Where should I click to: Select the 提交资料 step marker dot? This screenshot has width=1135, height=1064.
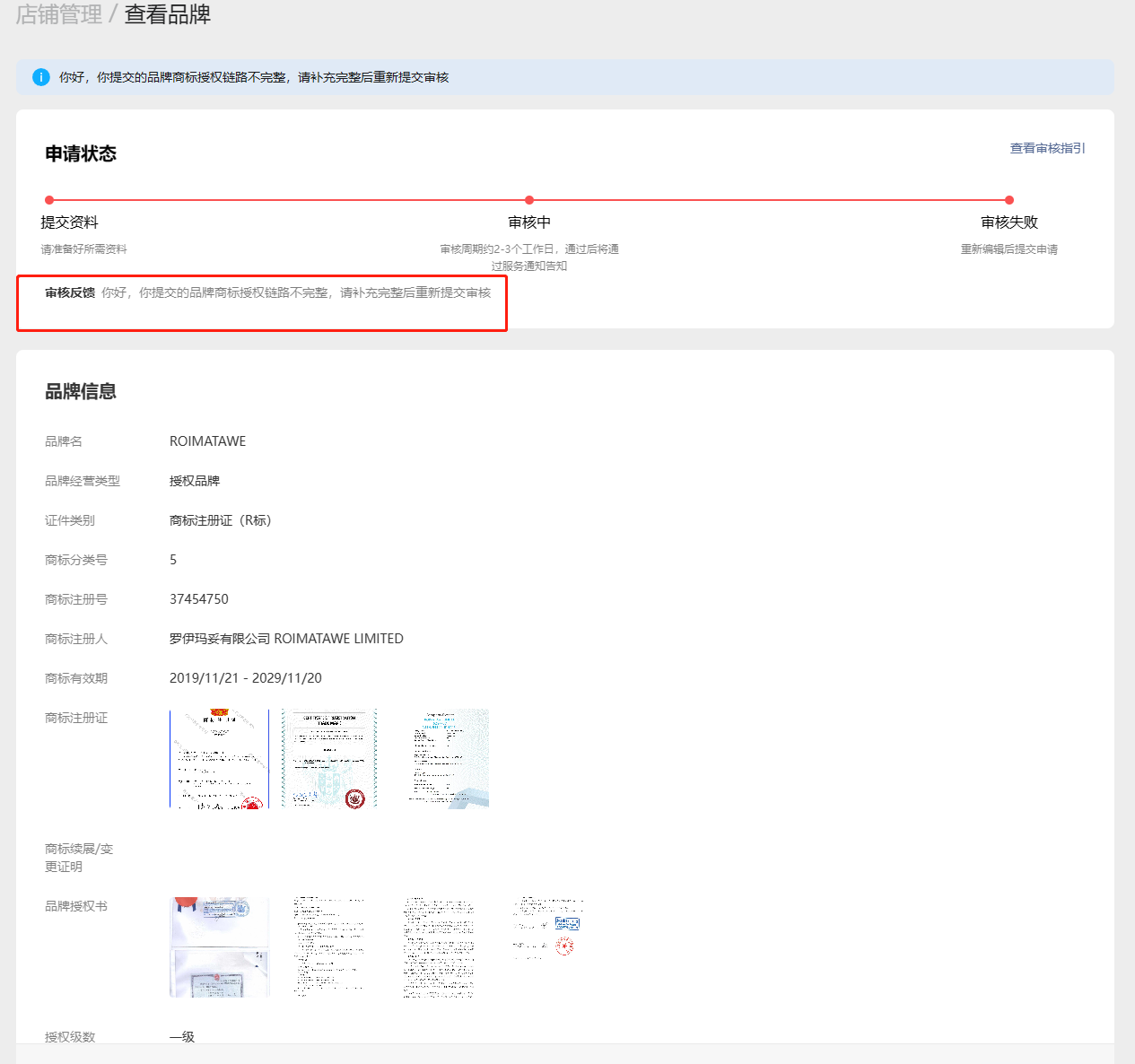tap(49, 200)
